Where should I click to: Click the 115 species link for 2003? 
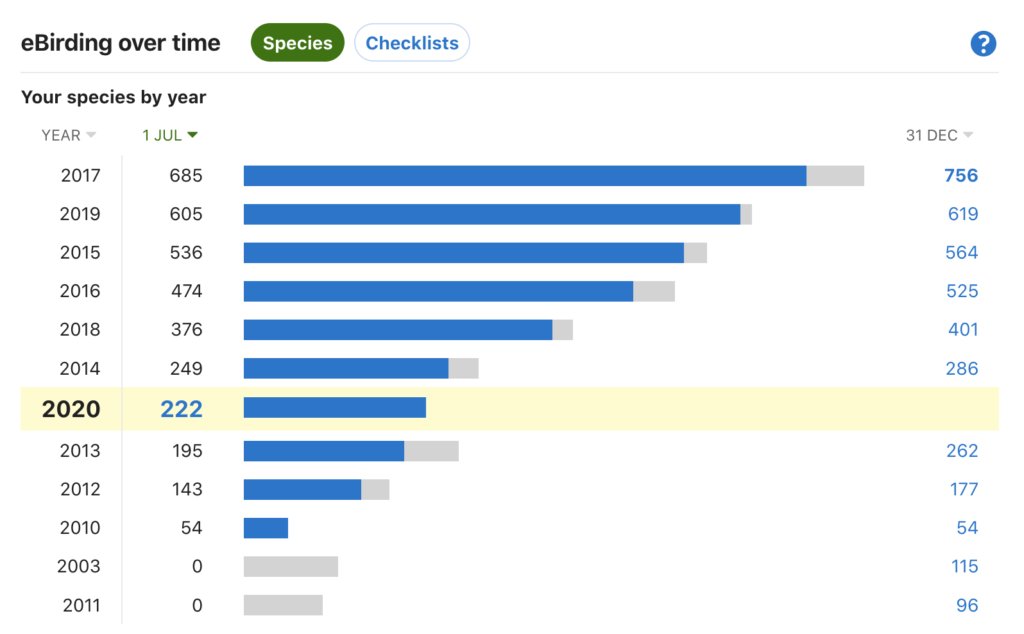(965, 567)
